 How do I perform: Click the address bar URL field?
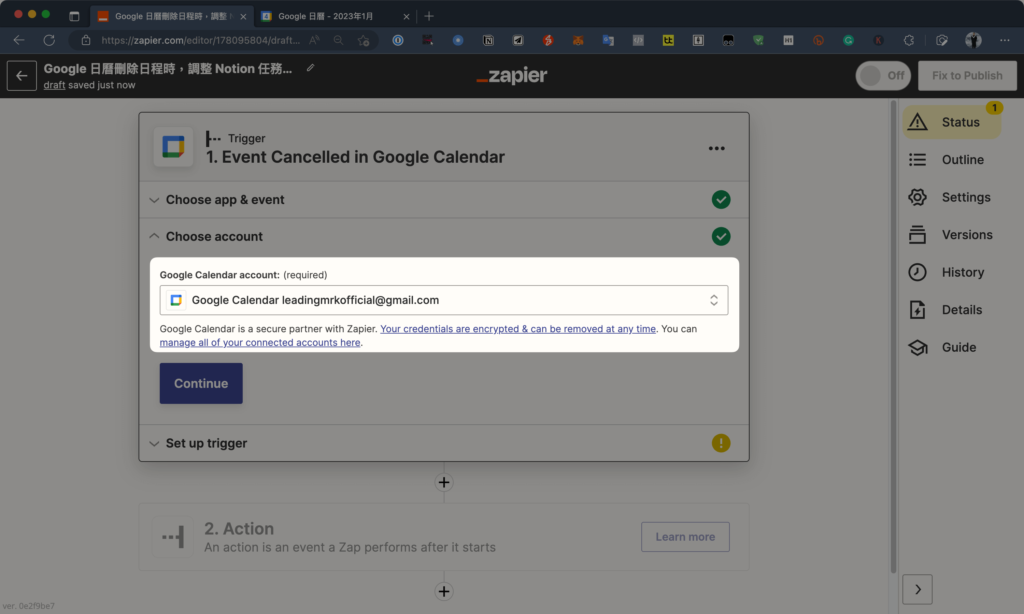coord(200,40)
